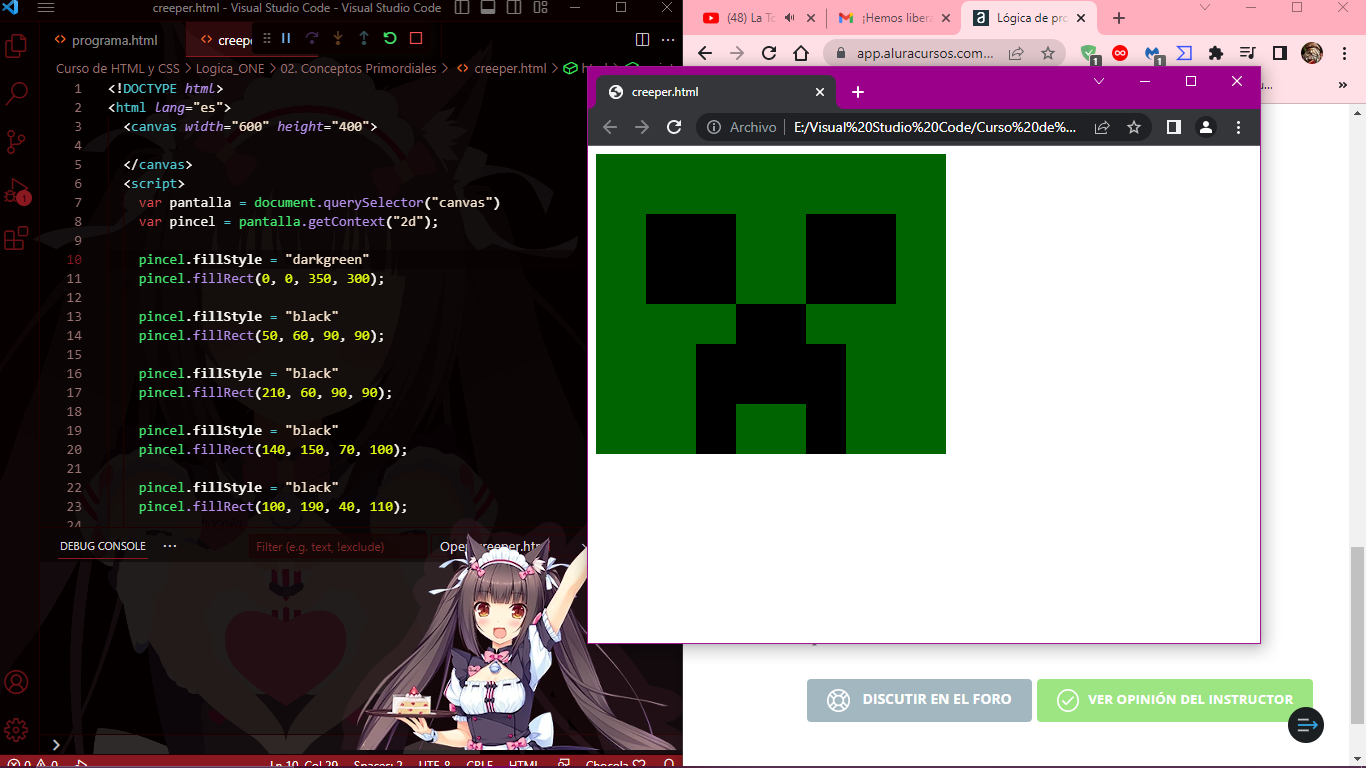Click 'Ln 10, Col 29' in status bar

[x=304, y=764]
